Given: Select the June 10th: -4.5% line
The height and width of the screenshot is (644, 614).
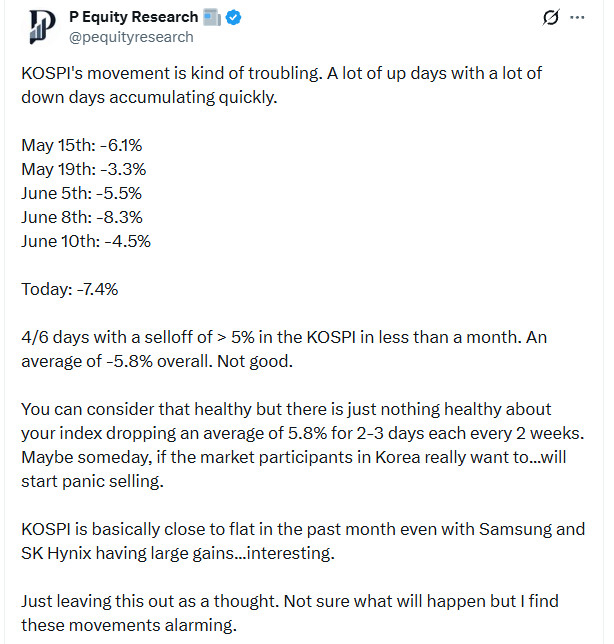Looking at the screenshot, I should tap(86, 242).
